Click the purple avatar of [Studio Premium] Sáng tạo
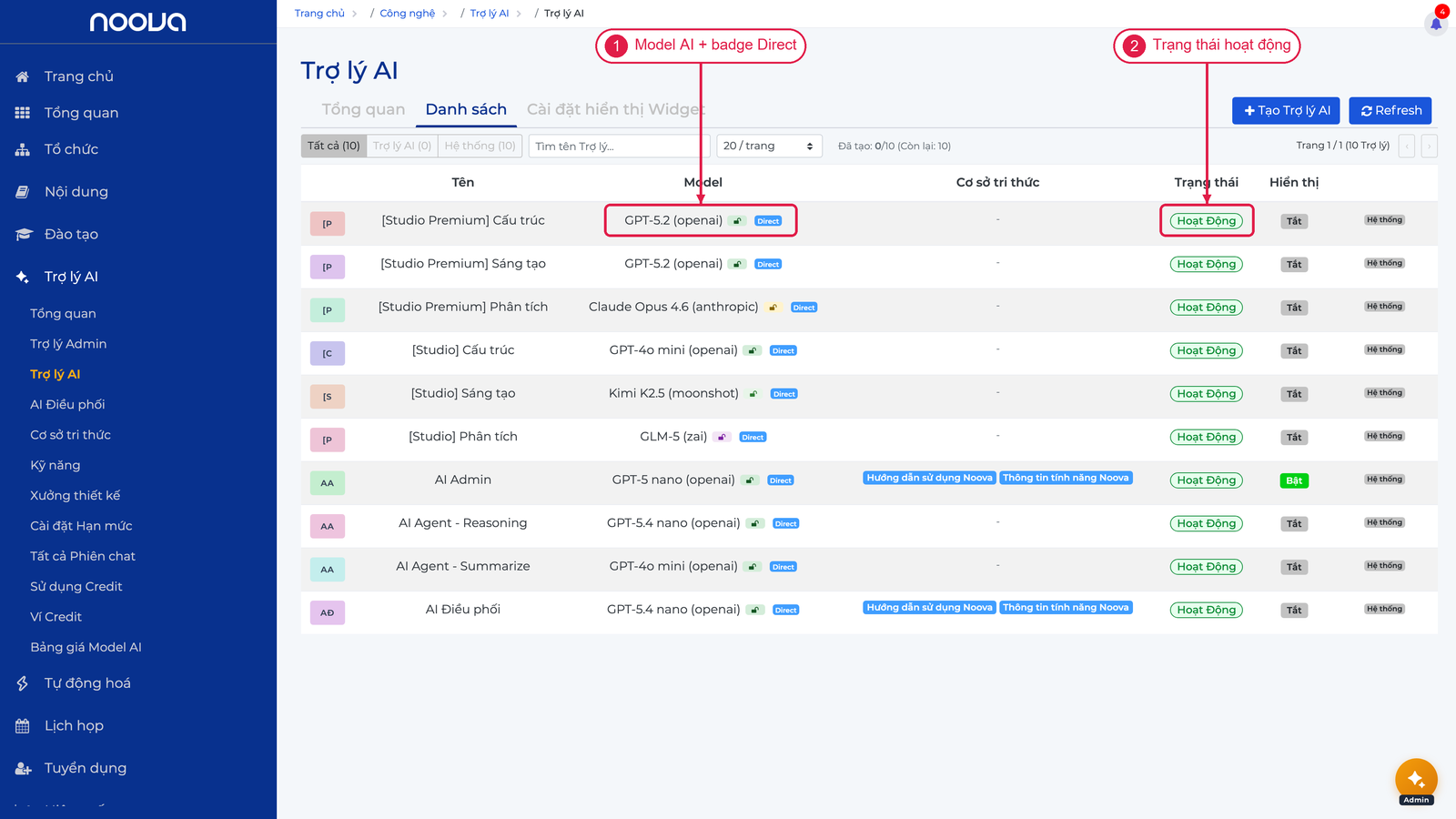 (328, 267)
